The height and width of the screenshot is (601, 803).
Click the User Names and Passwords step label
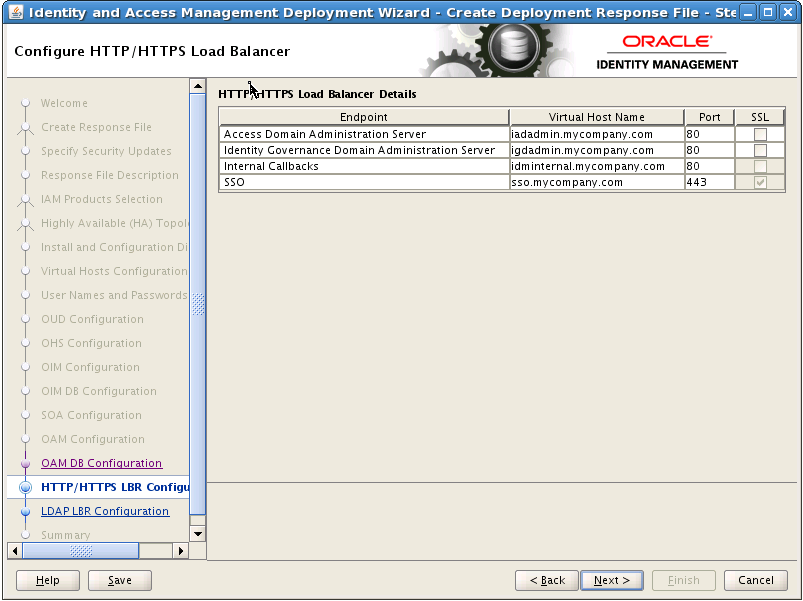[114, 295]
